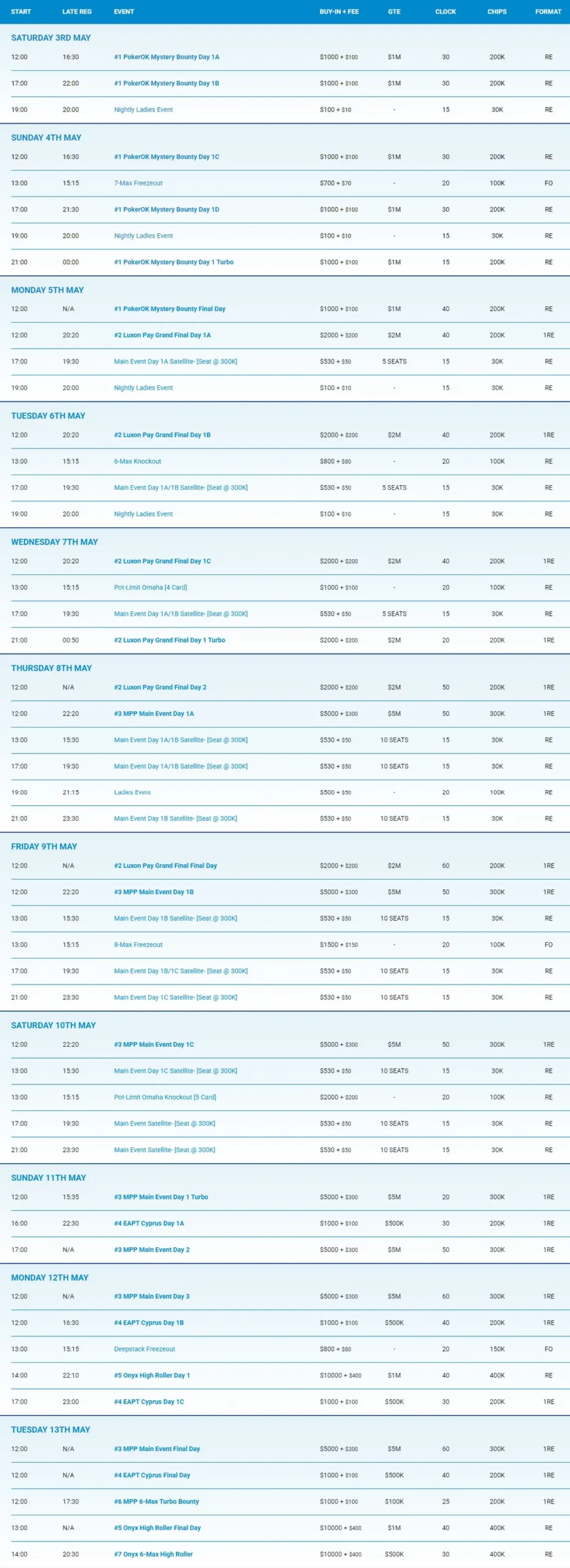
Task: Click the BUY-IN + FEE column header
Action: tap(339, 12)
